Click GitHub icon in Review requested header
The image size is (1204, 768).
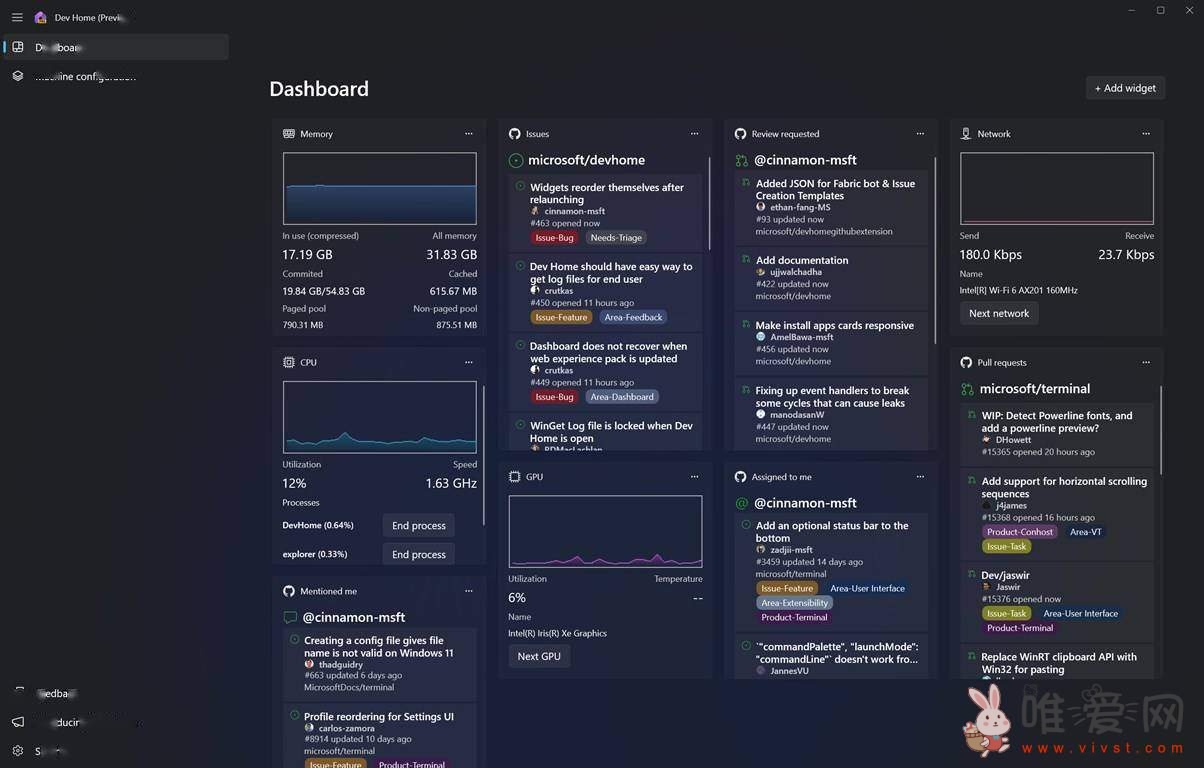pos(741,134)
